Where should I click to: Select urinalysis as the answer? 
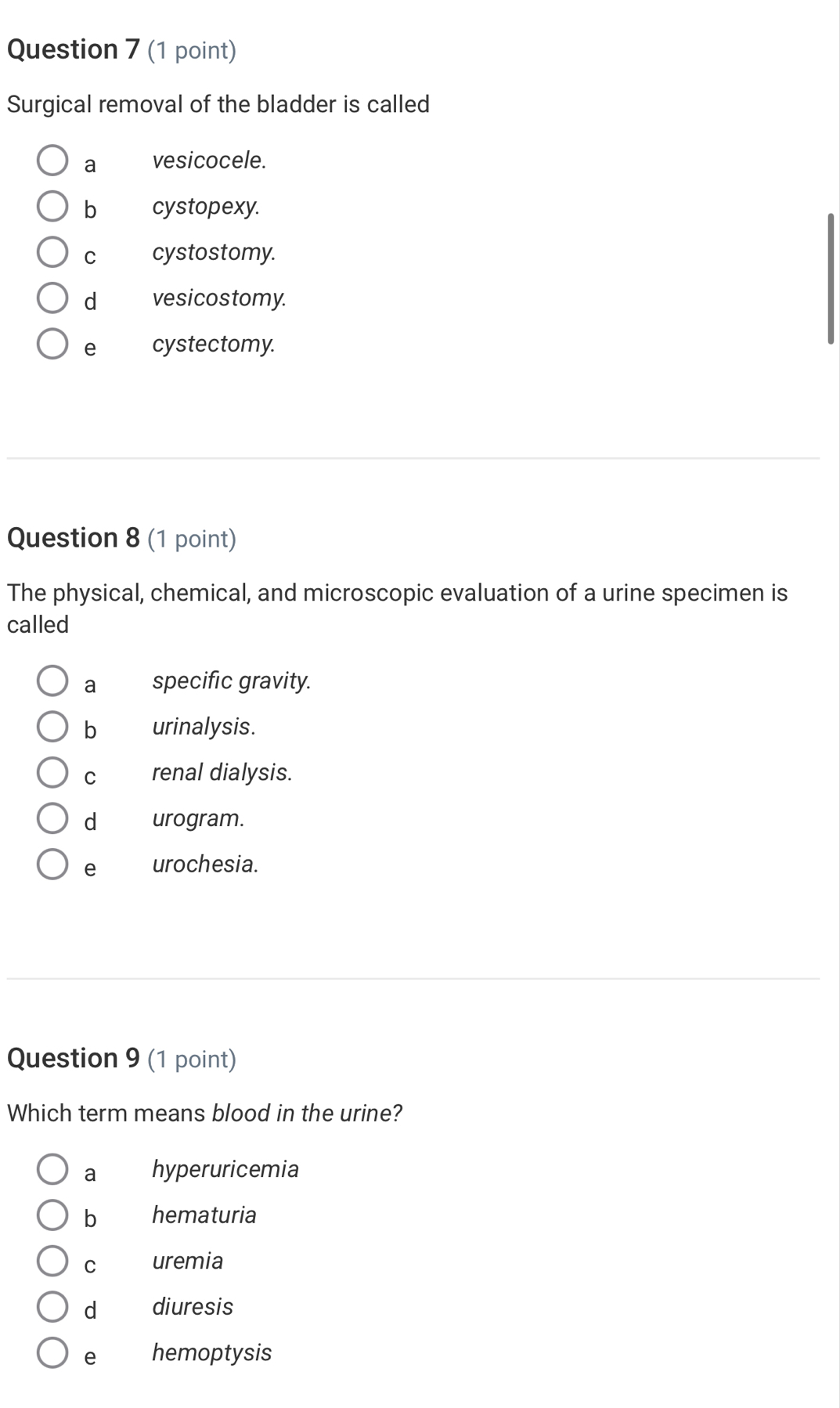tap(52, 726)
